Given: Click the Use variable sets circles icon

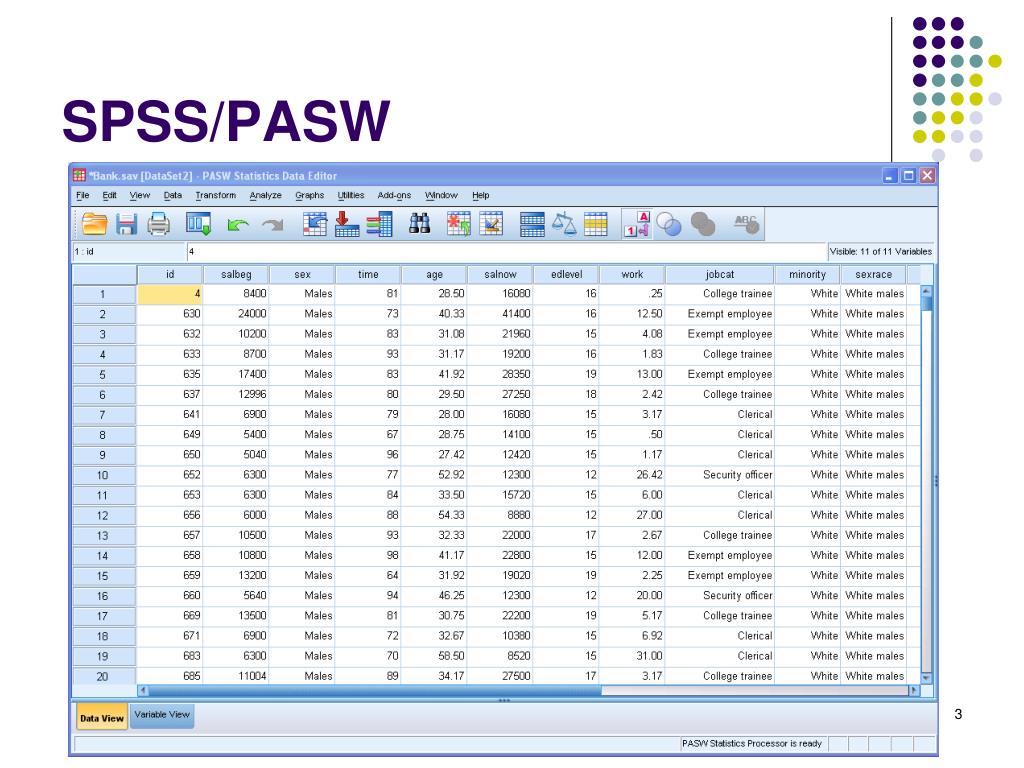Looking at the screenshot, I should [669, 225].
